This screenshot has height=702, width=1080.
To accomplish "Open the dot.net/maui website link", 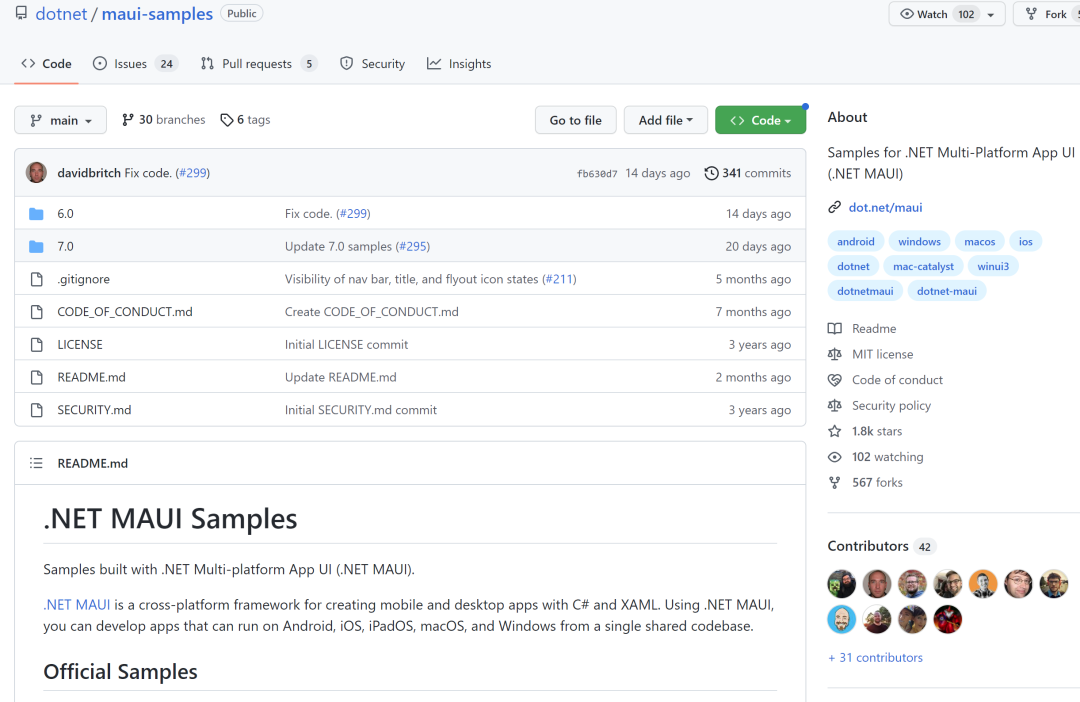I will (x=885, y=207).
